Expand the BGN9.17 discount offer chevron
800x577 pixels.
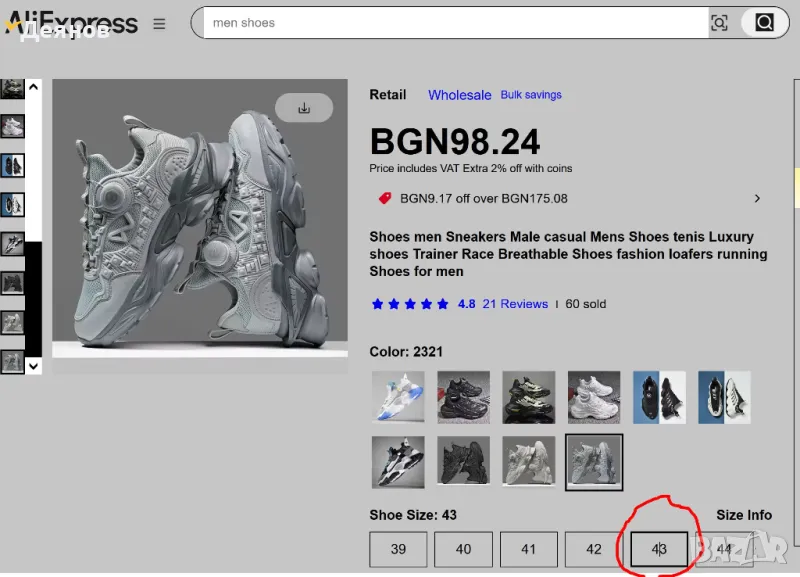[757, 198]
